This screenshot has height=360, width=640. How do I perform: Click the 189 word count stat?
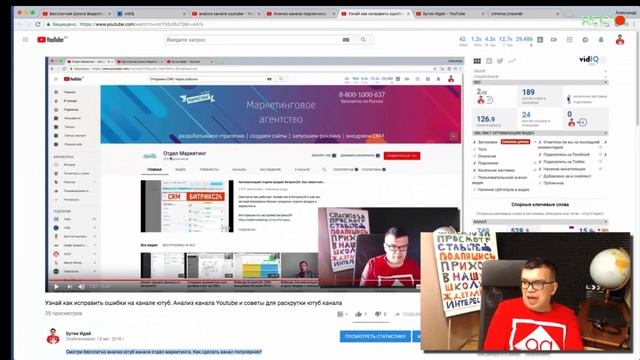528,92
